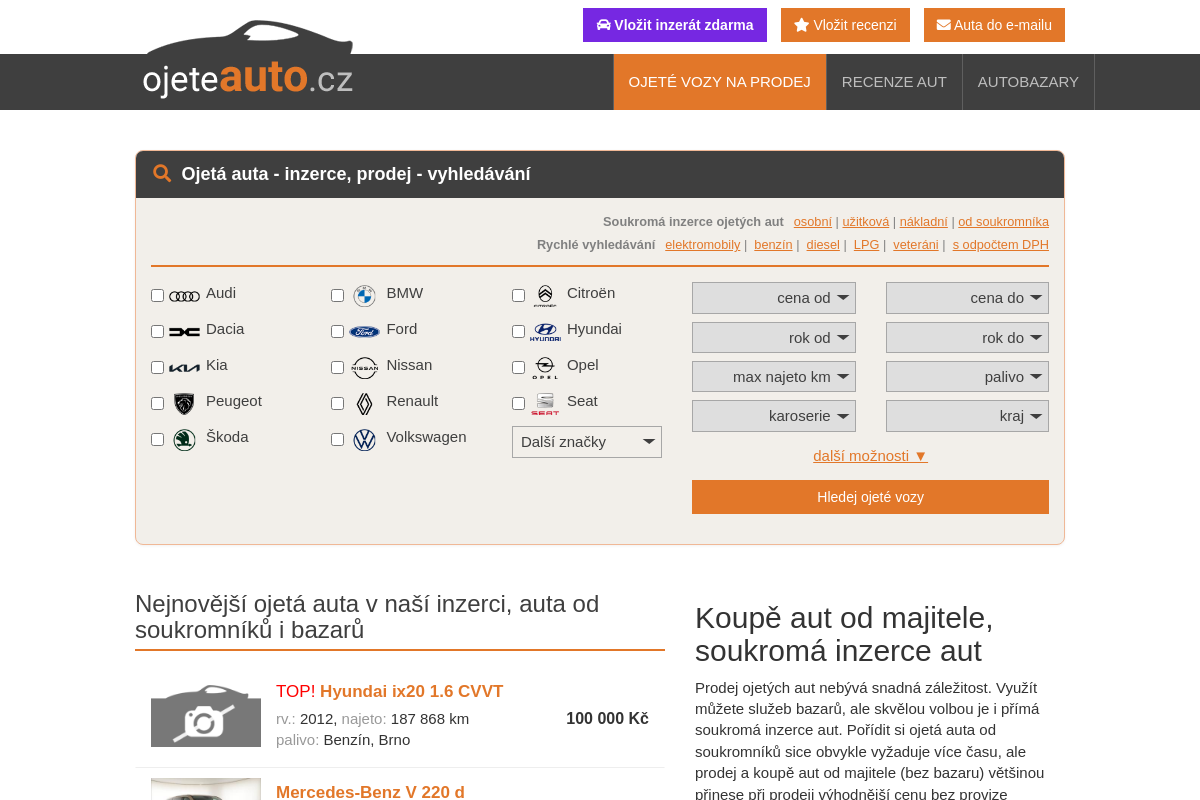Click 'Auta do e-mailu' button
1200x800 pixels.
[x=994, y=25]
